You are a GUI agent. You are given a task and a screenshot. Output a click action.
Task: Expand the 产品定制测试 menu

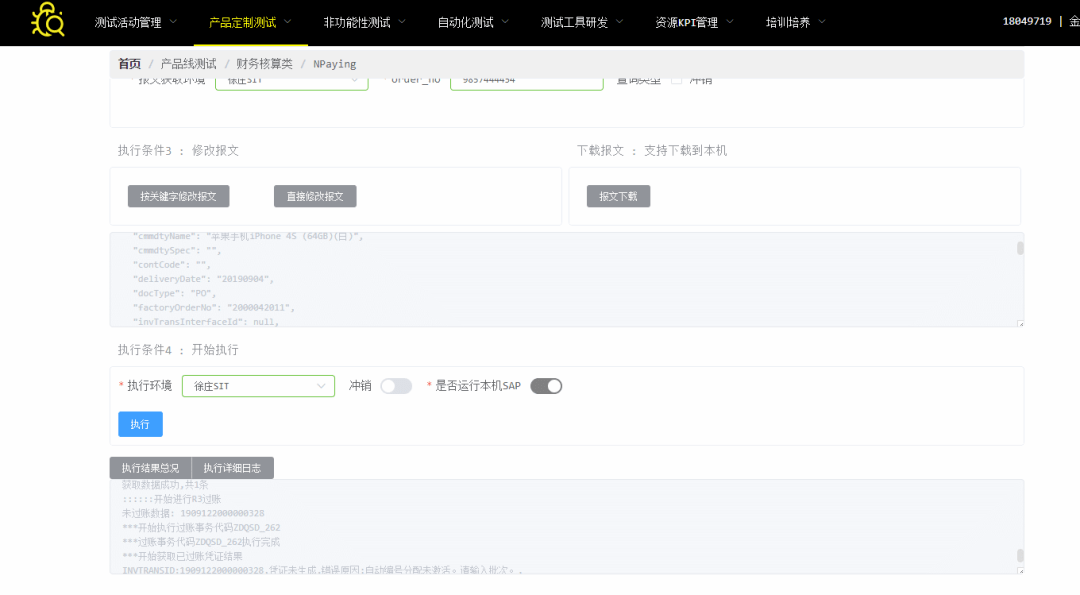250,22
